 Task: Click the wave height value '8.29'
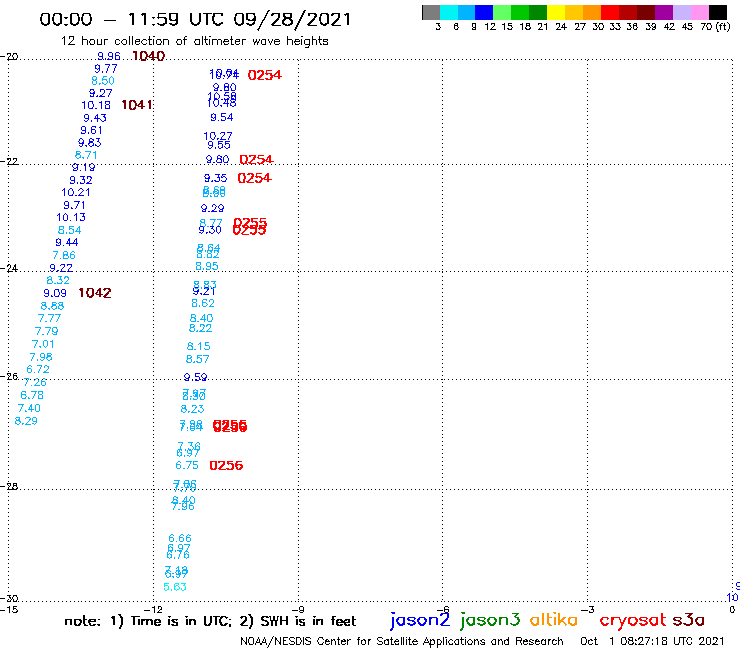[26, 421]
